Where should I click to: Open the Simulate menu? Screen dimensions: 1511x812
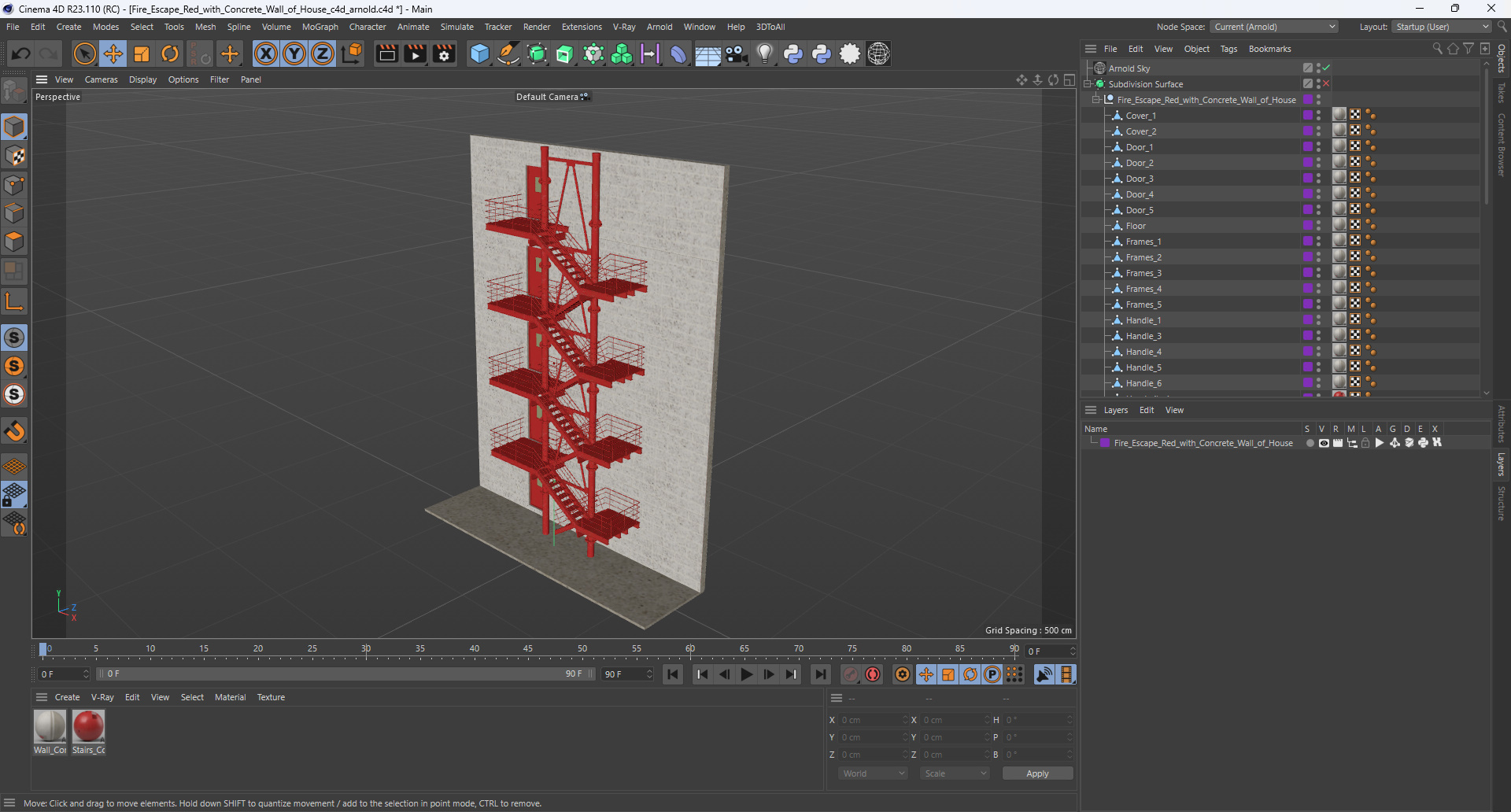[x=456, y=27]
